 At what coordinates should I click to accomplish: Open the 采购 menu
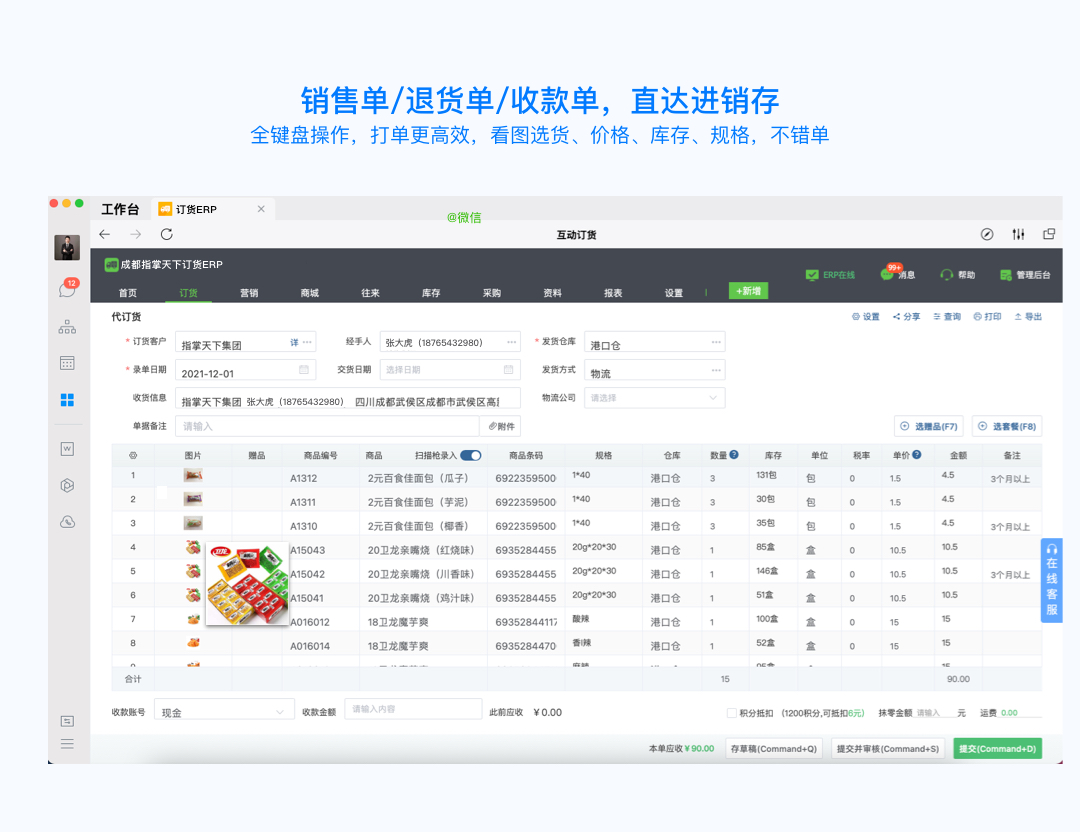(492, 293)
